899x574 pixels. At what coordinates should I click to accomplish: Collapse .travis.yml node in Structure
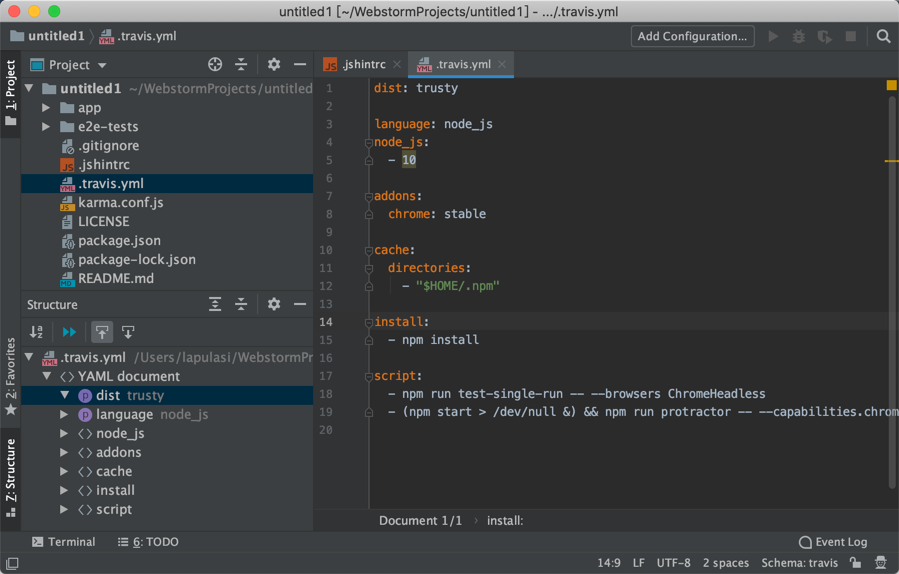click(29, 357)
